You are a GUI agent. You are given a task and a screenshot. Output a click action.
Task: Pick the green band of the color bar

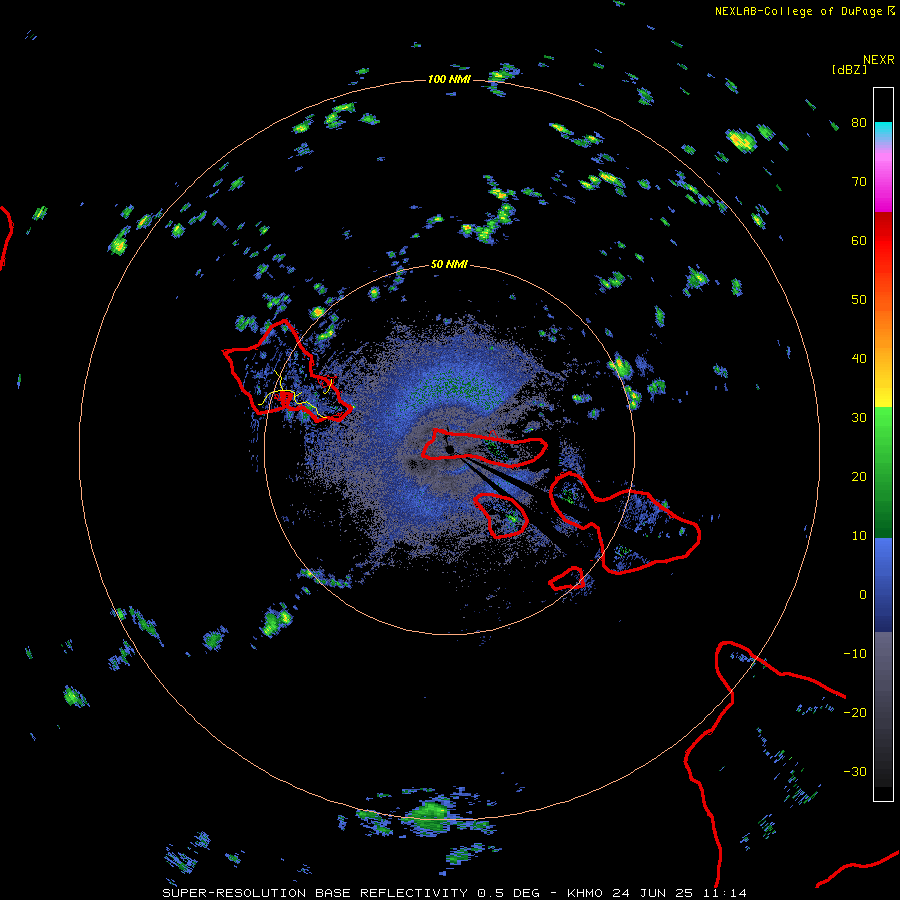883,472
